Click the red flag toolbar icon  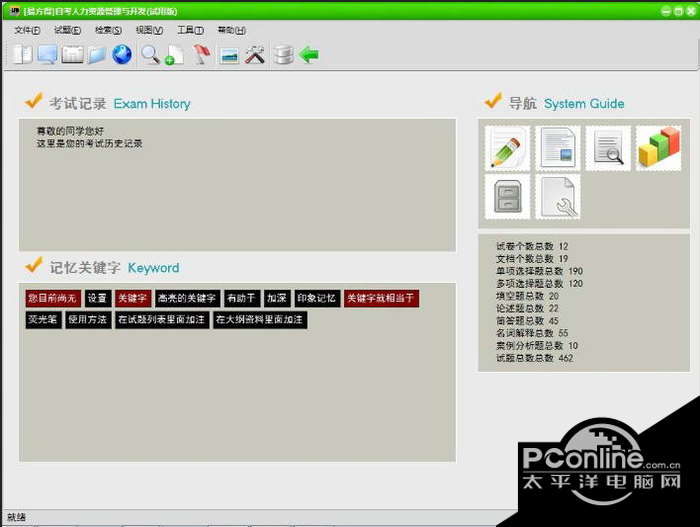point(202,55)
